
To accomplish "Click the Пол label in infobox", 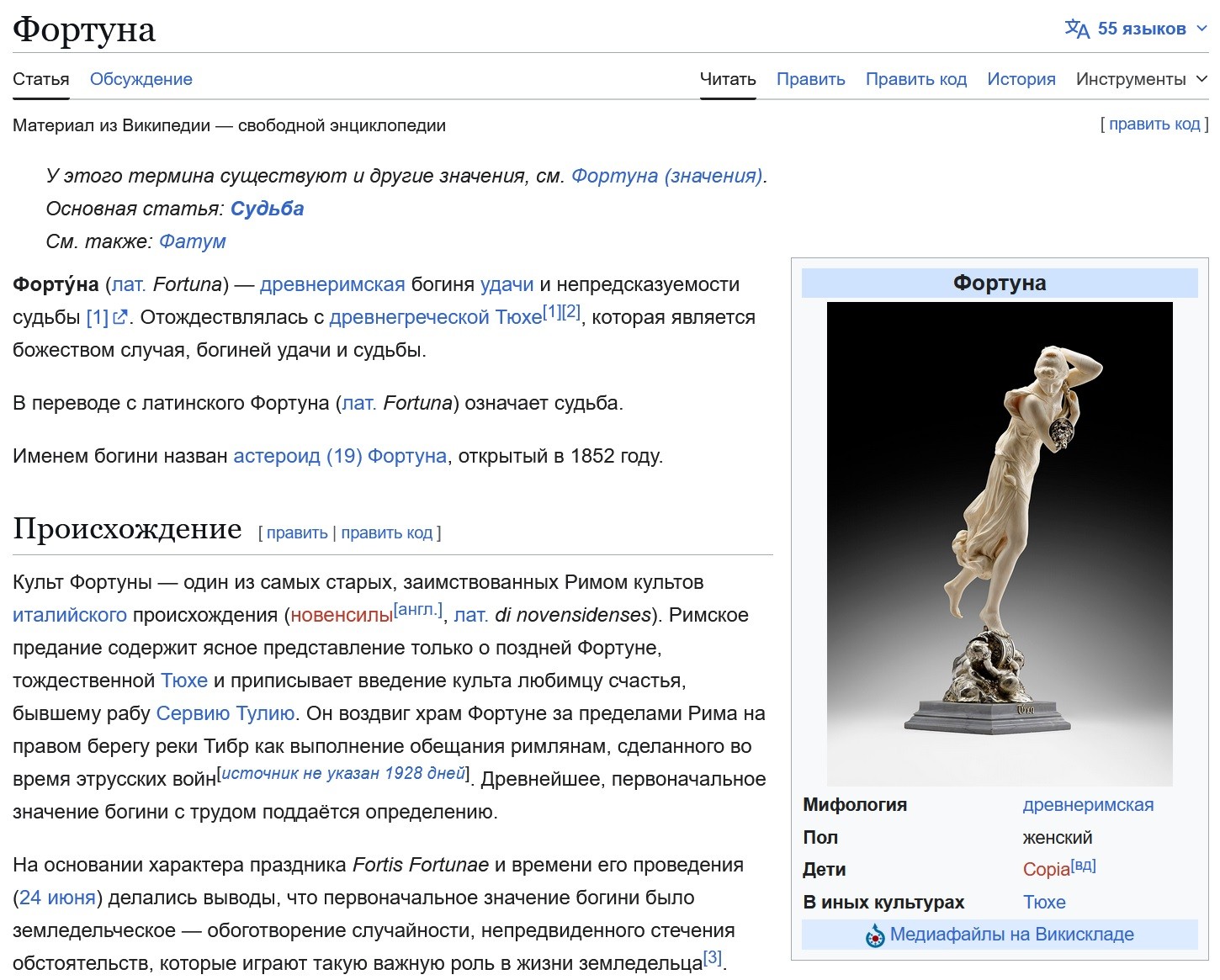I will [820, 838].
